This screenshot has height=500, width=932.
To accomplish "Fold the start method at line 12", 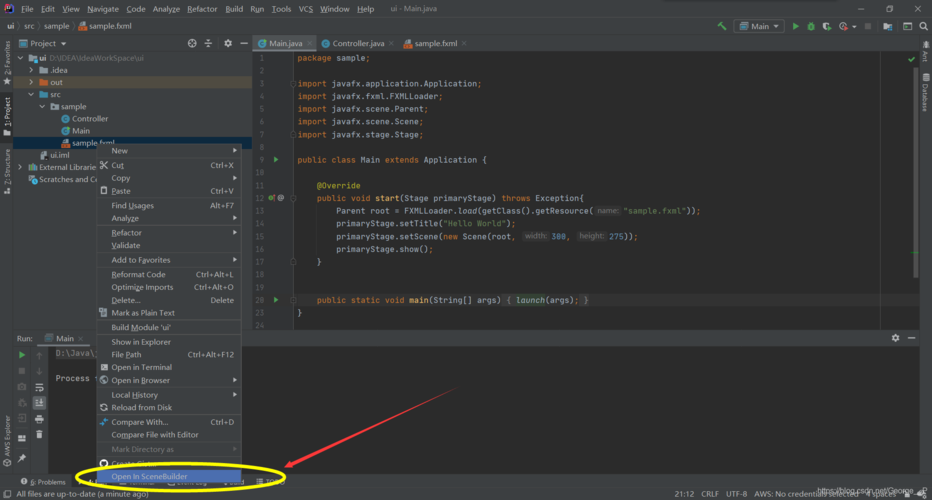I will [293, 198].
